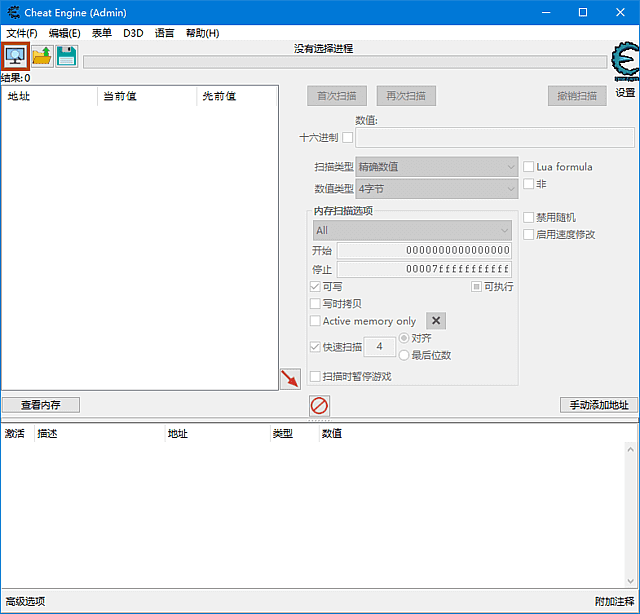Viewport: 640px width, 614px height.
Task: Expand the memory region All dropdown
Action: pyautogui.click(x=411, y=230)
